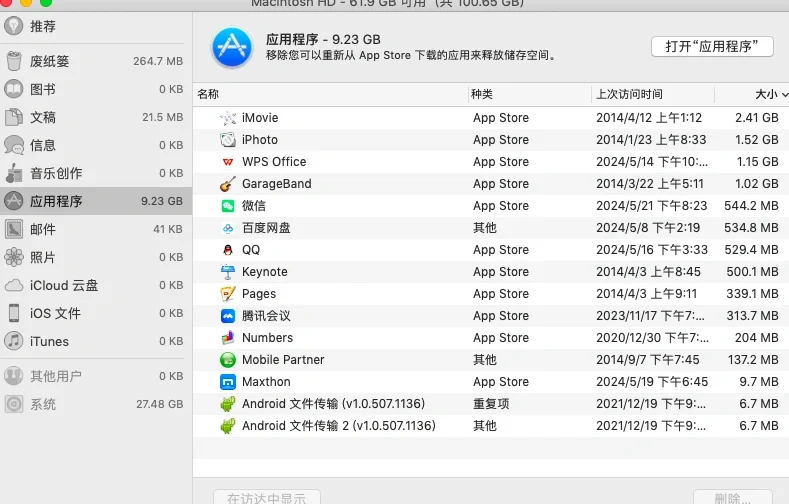Select the WPS Office name text
The image size is (789, 504).
274,162
